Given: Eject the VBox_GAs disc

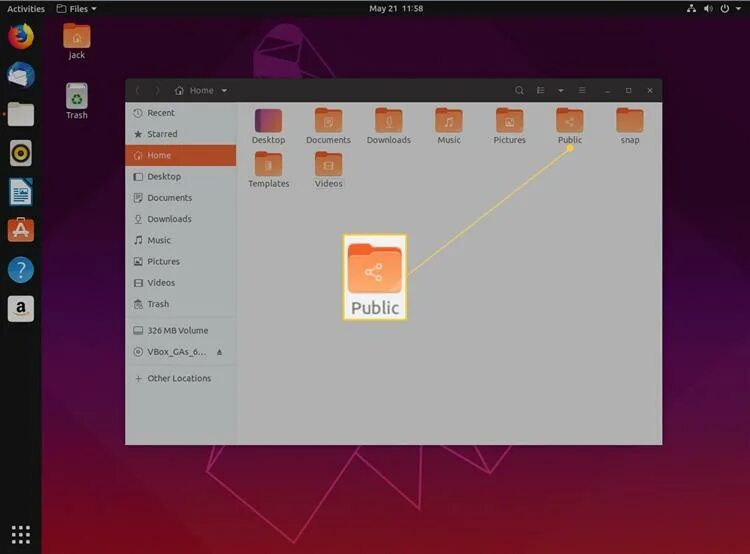Looking at the screenshot, I should [220, 352].
